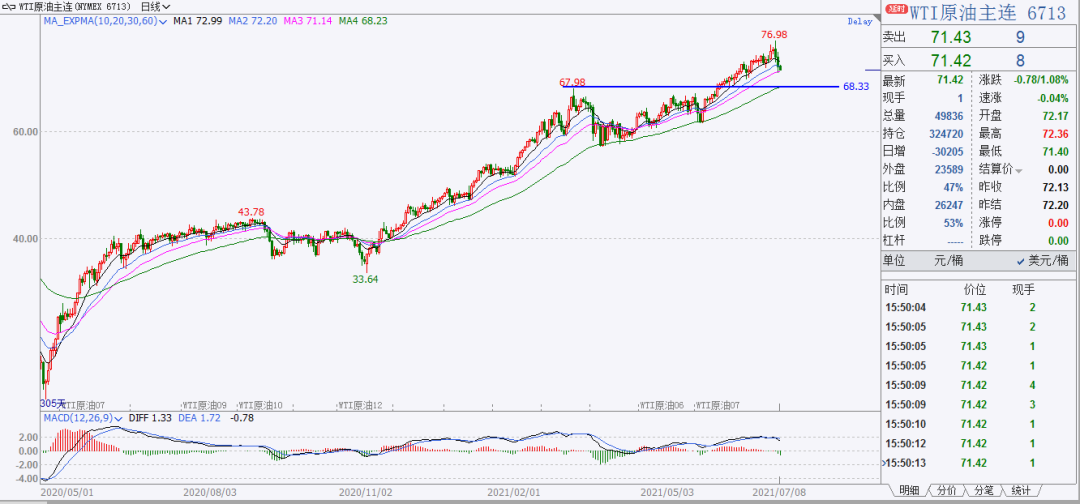Switch to the 明细 tab
1080x504 pixels.
click(908, 490)
